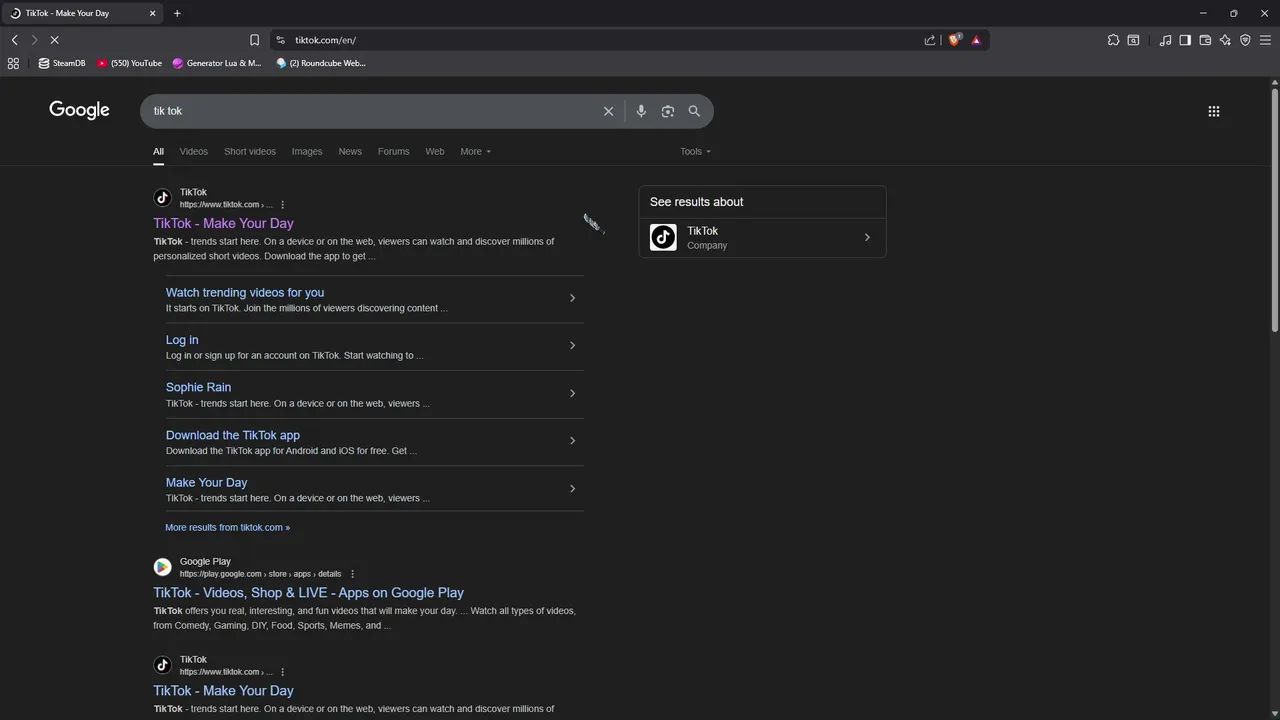This screenshot has height=720, width=1280.
Task: Open the YouTube bookmark
Action: click(129, 63)
